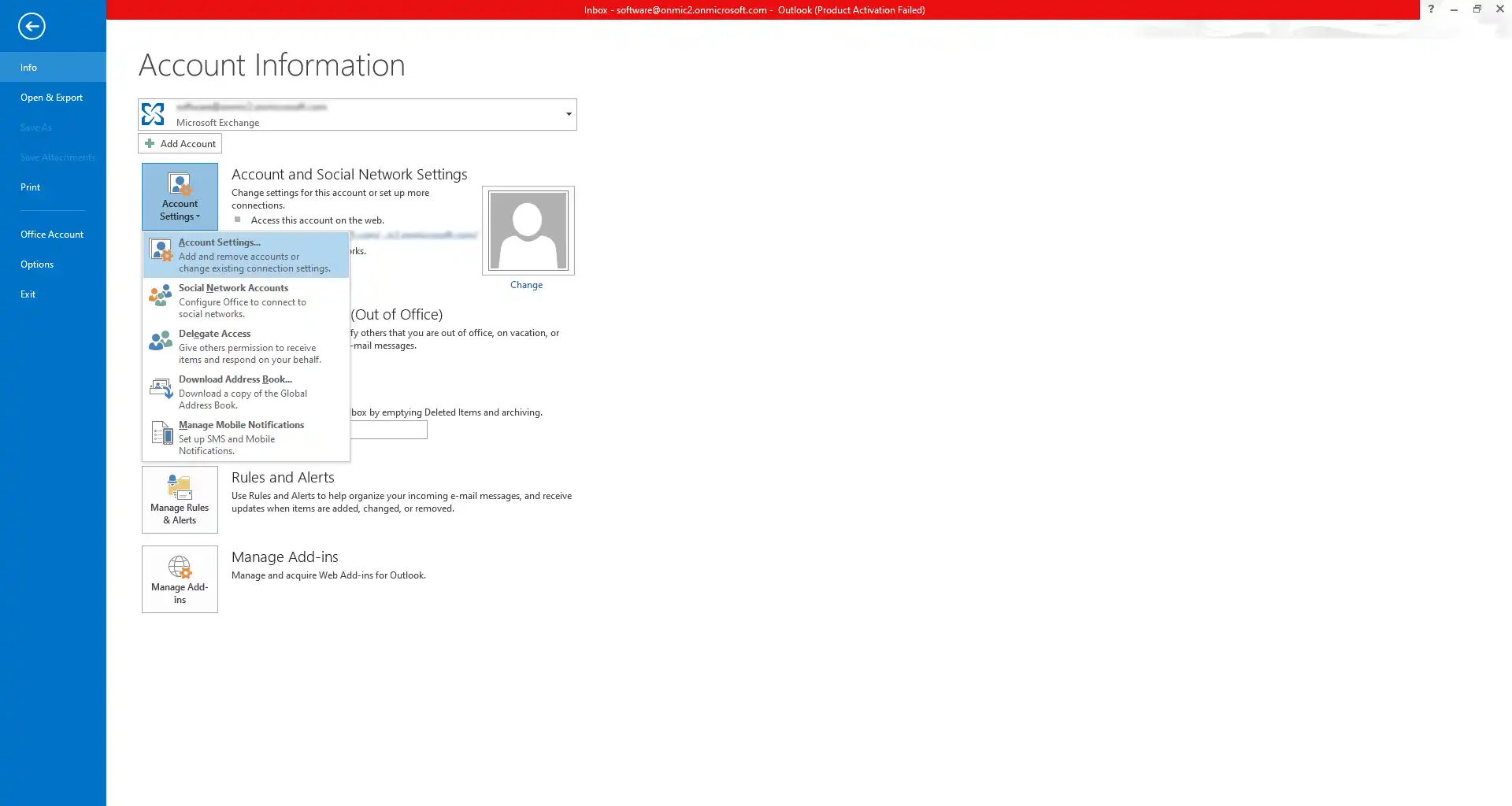This screenshot has width=1512, height=806.
Task: Open the Info backstage tab
Action: (53, 67)
